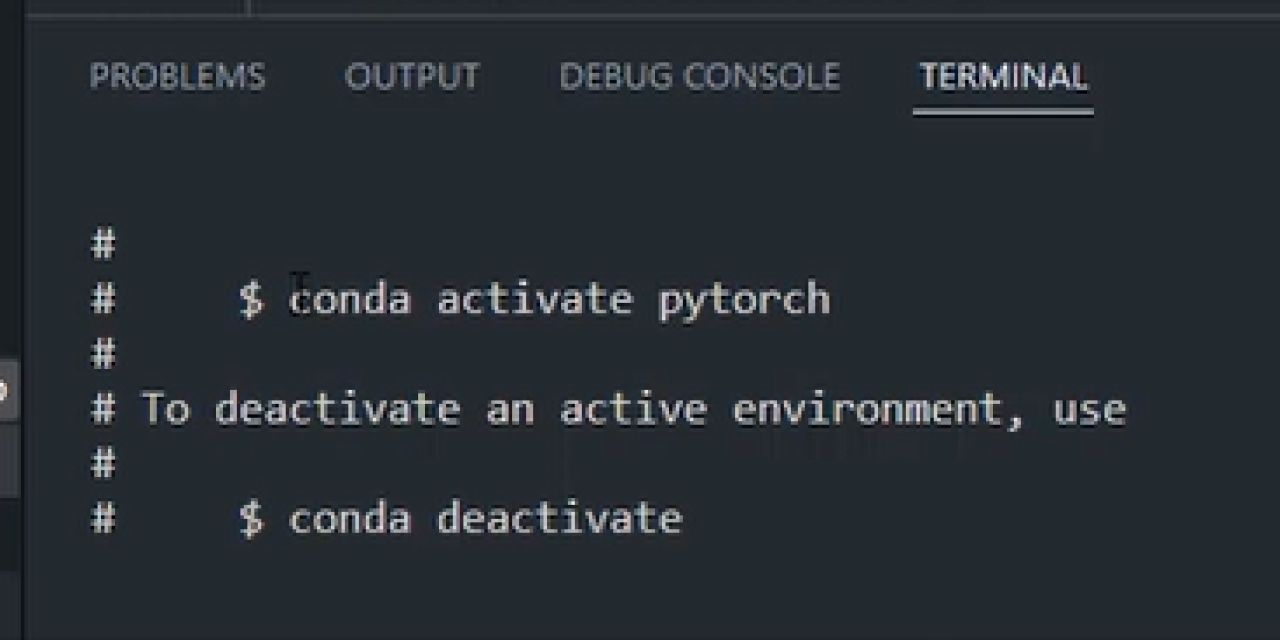This screenshot has width=1280, height=640.
Task: Click "conda" in the conda deactivate line
Action: pos(350,519)
